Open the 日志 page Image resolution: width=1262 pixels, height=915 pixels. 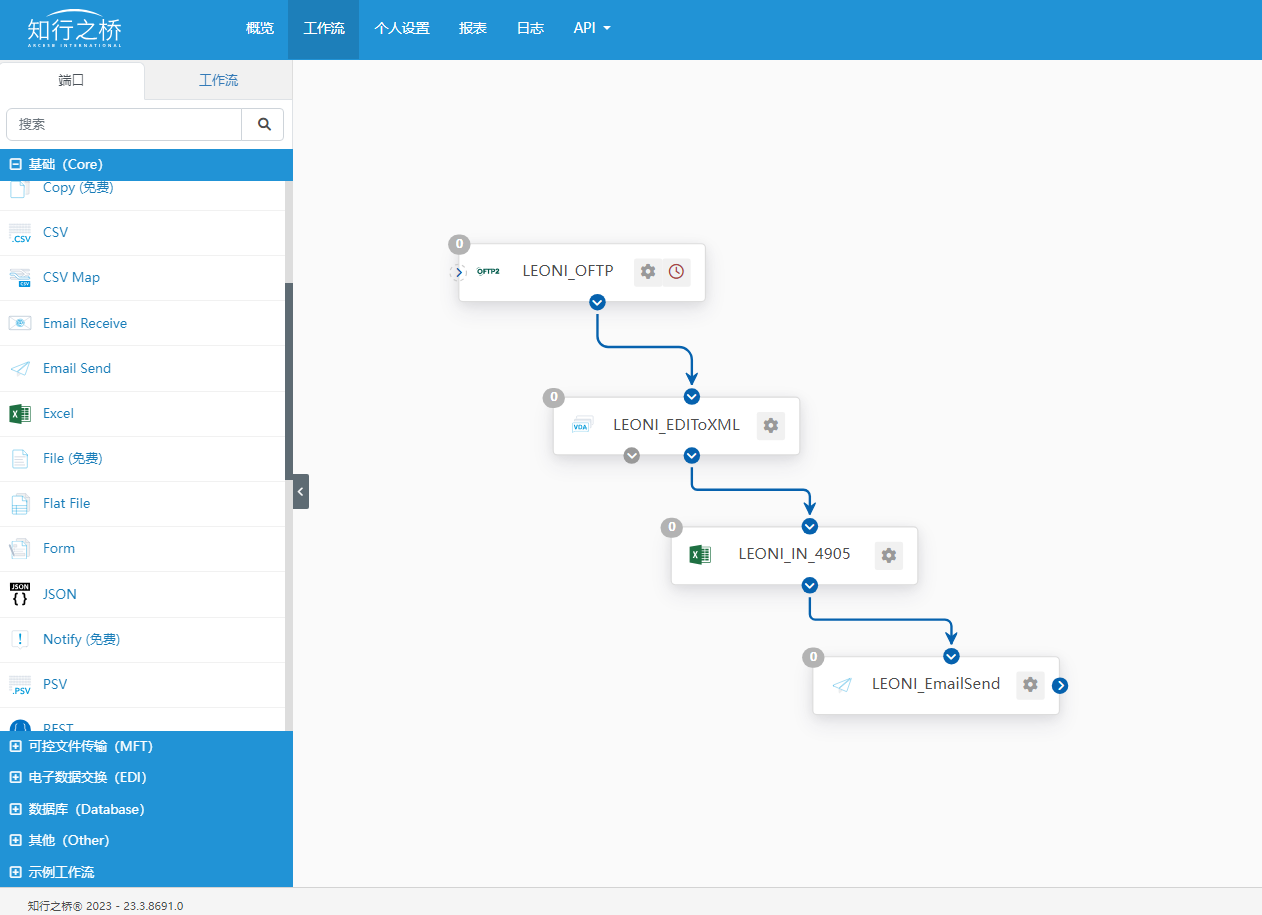pos(530,28)
